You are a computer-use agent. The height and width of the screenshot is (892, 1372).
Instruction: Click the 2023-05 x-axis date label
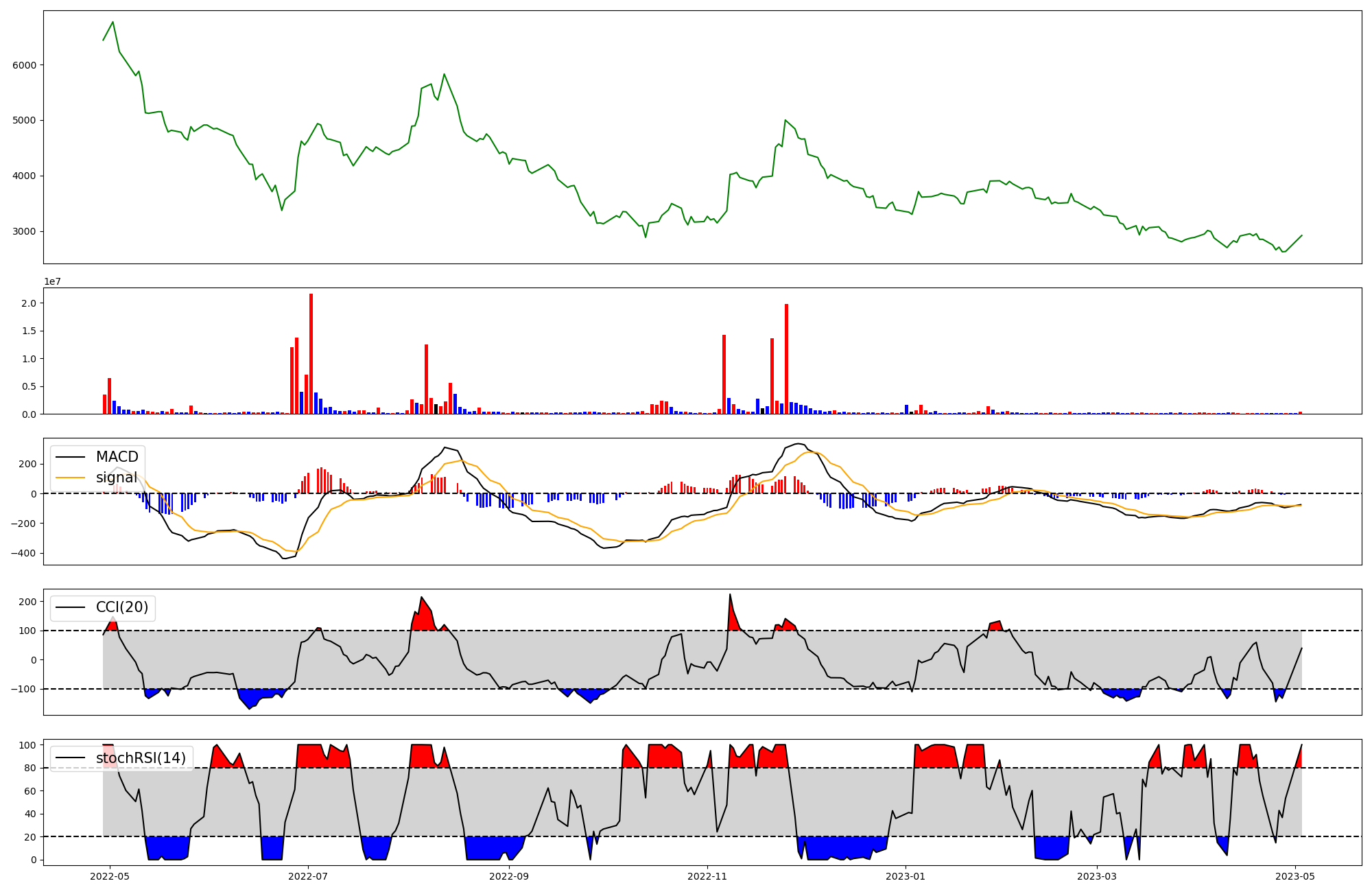pos(1295,876)
